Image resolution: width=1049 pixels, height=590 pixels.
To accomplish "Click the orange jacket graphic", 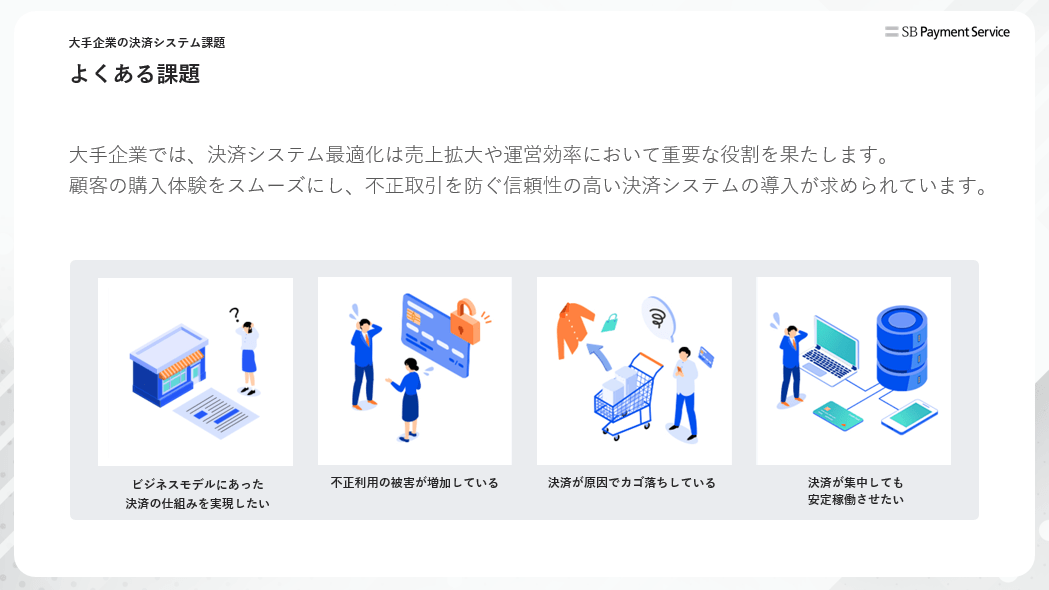I will coord(575,329).
